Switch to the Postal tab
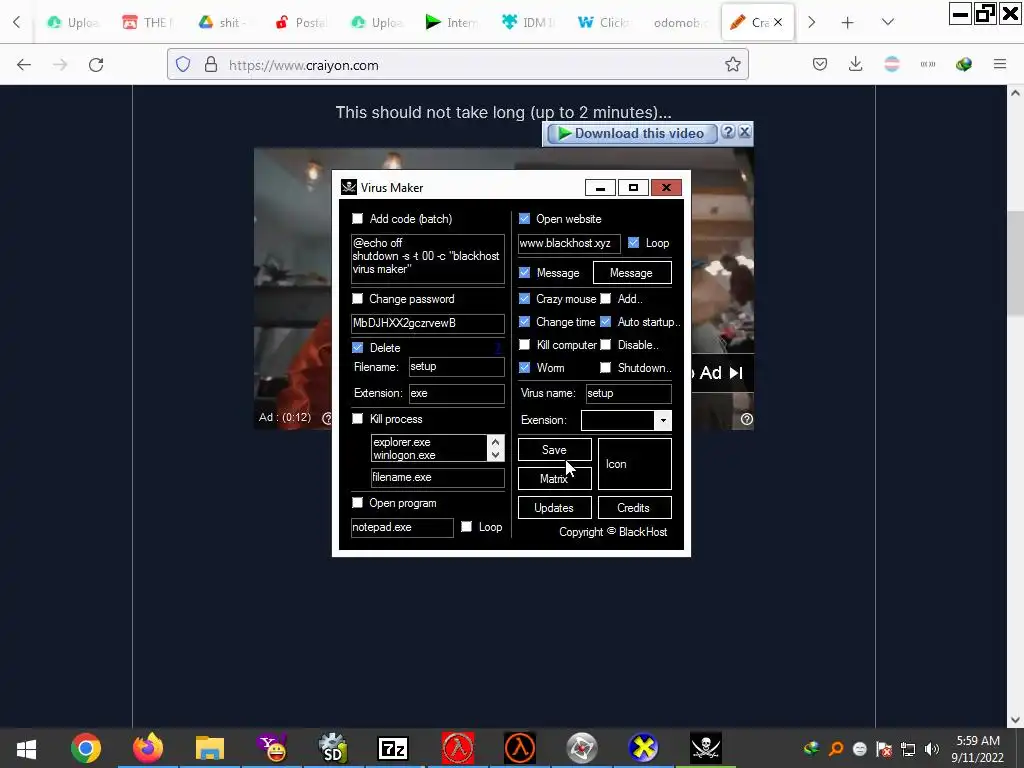The image size is (1024, 768). [301, 23]
